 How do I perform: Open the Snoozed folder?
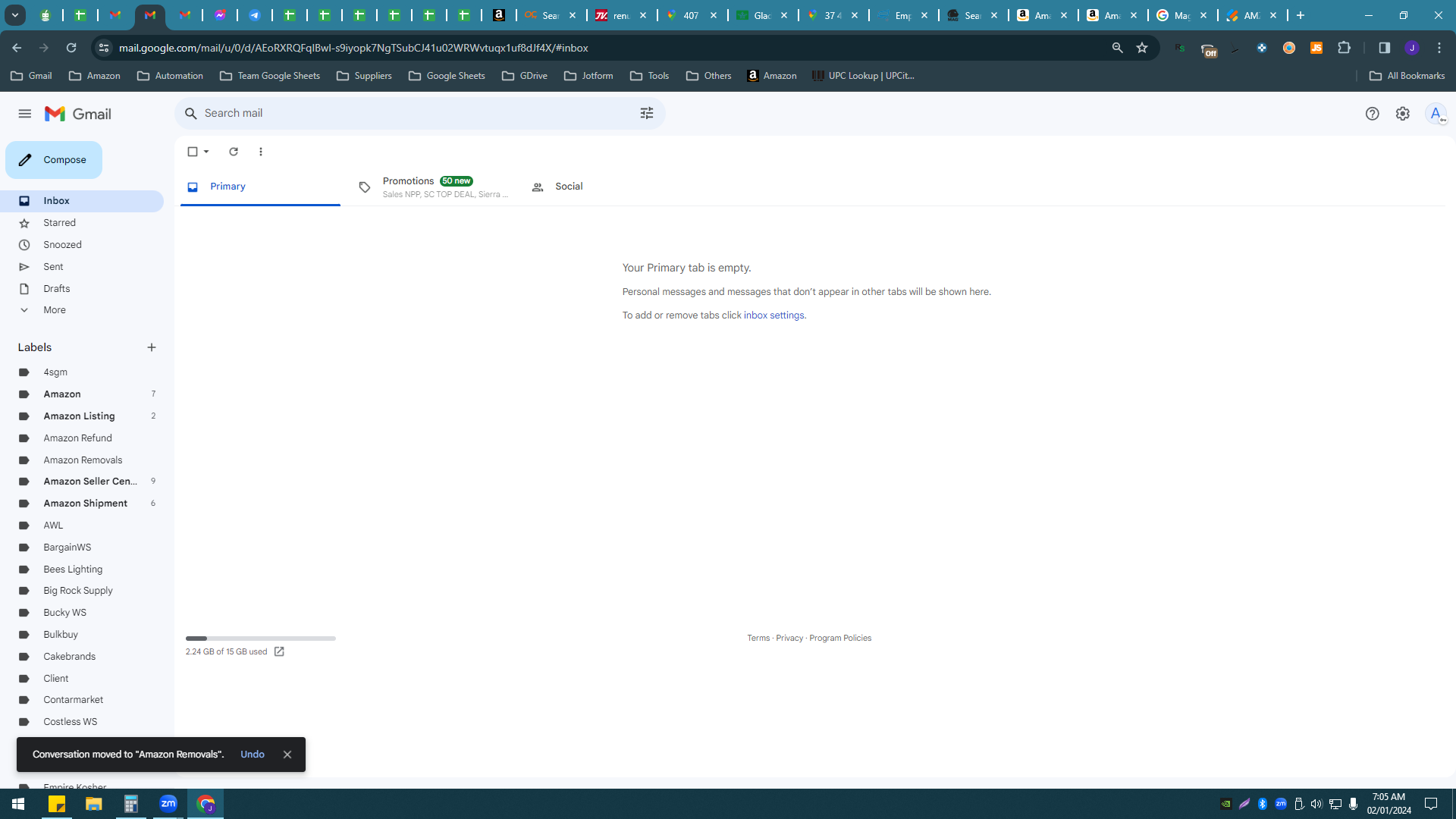[82, 245]
